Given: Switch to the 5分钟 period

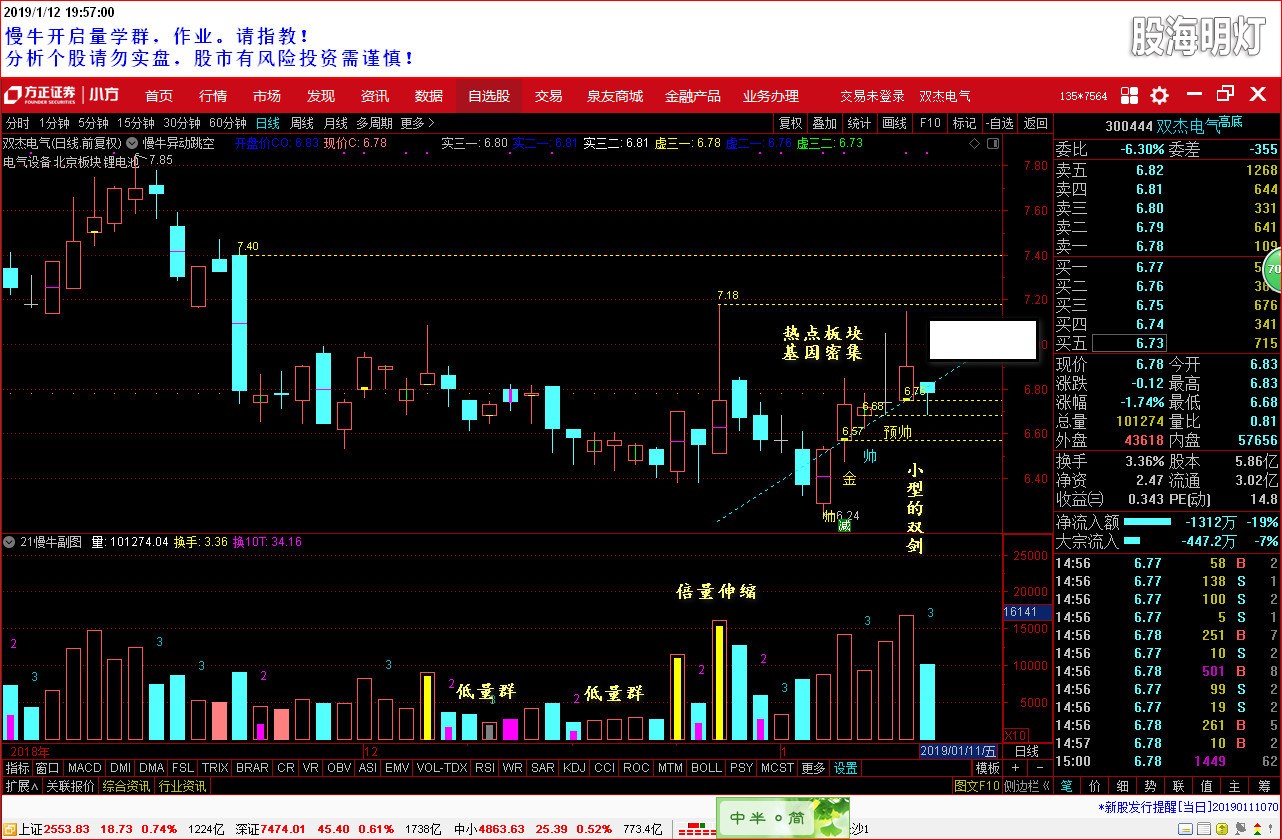Looking at the screenshot, I should pos(93,123).
